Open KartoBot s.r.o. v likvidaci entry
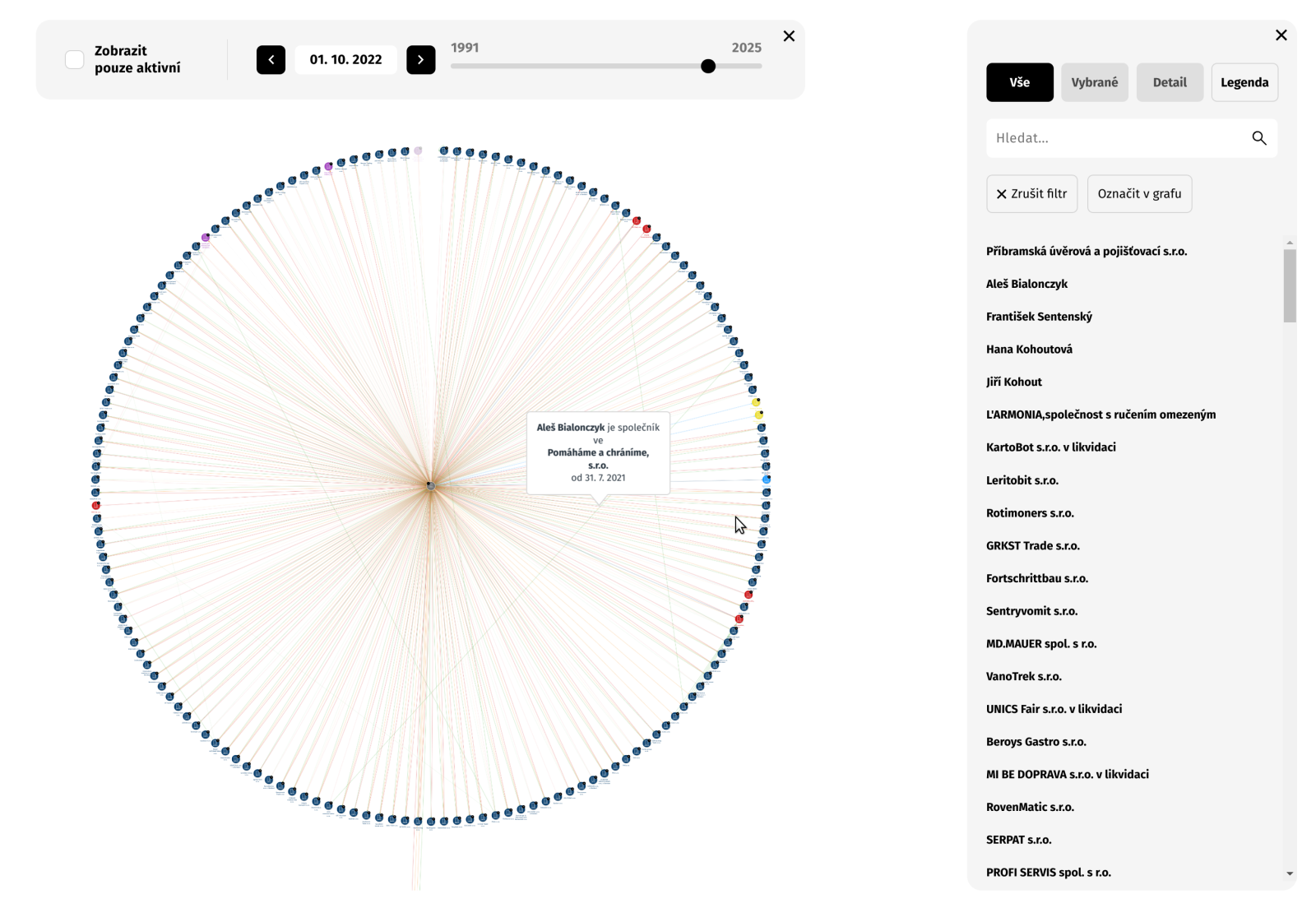Screen dimensions: 1316x908 click(1050, 447)
